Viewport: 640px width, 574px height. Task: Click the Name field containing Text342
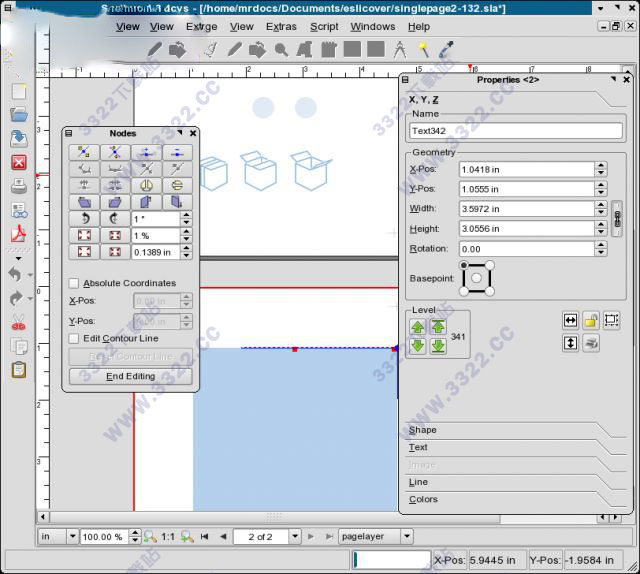516,130
